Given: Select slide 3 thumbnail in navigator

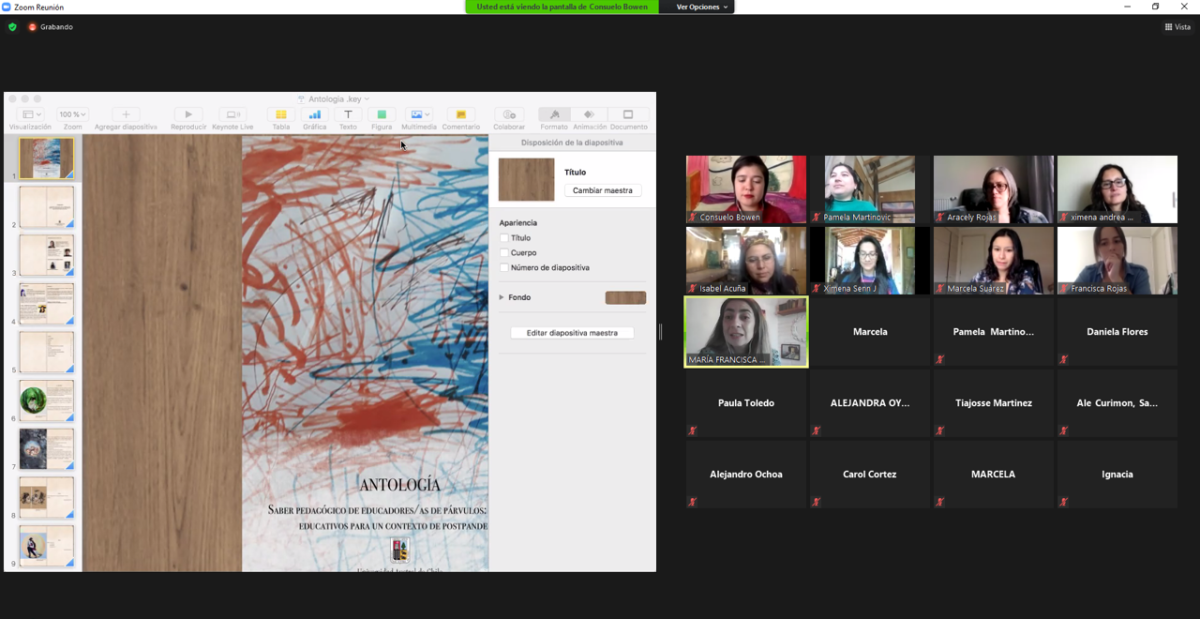Looking at the screenshot, I should pos(47,255).
